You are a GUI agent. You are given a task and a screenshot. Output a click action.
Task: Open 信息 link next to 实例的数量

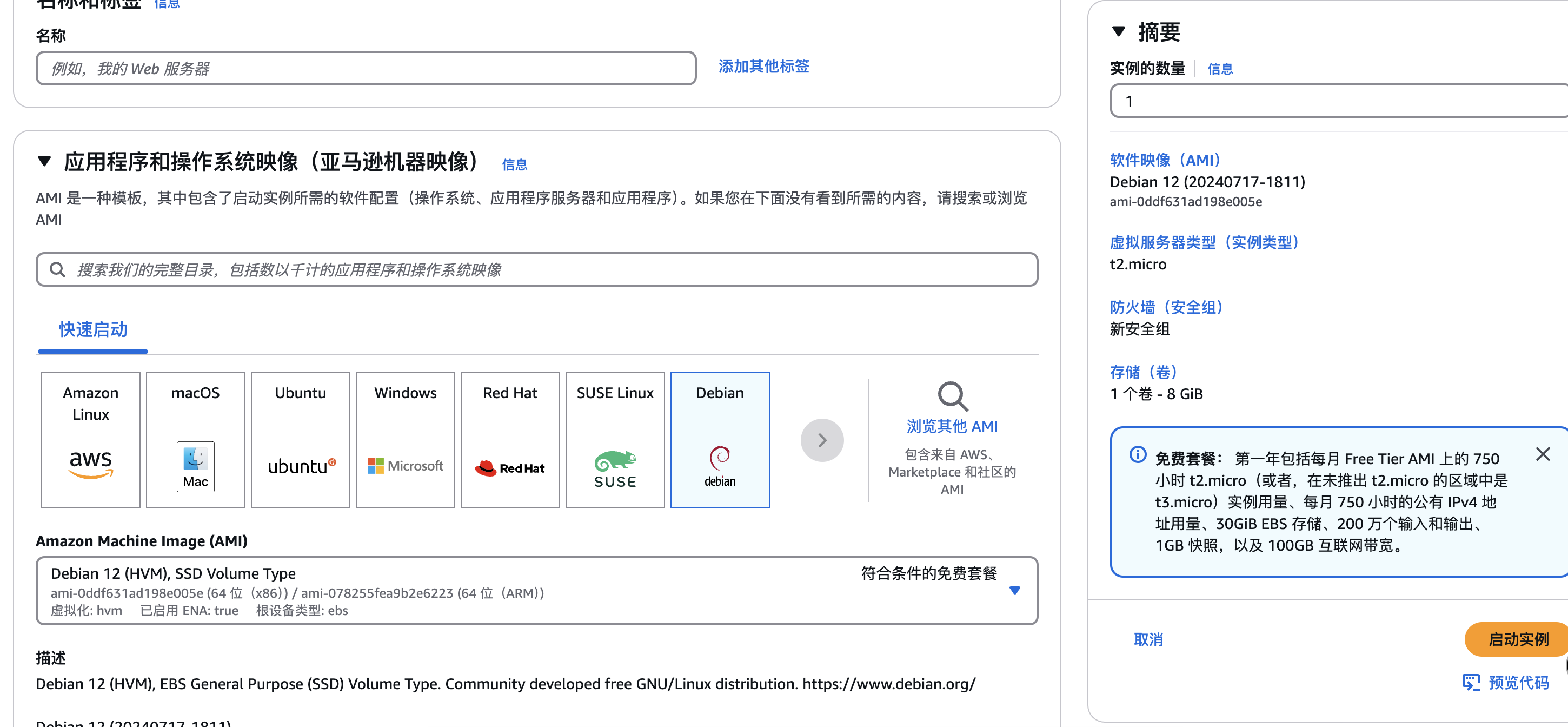(1220, 69)
